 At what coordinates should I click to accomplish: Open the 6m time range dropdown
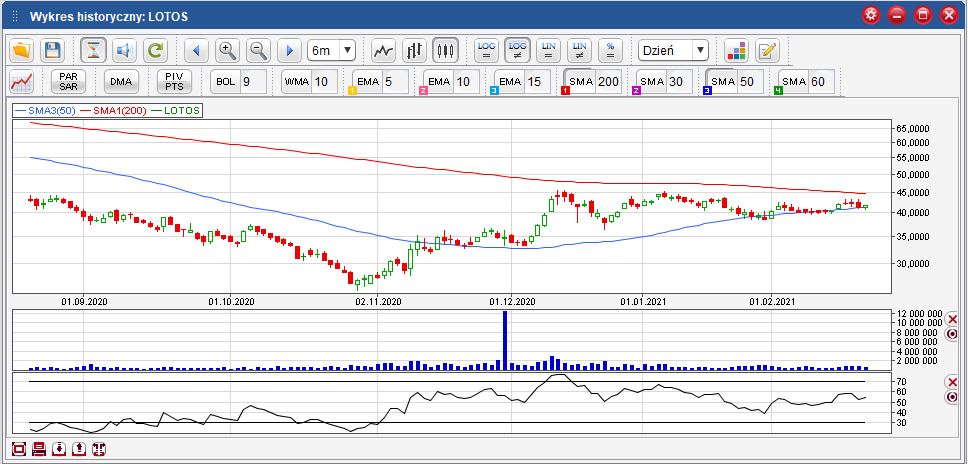tap(332, 50)
